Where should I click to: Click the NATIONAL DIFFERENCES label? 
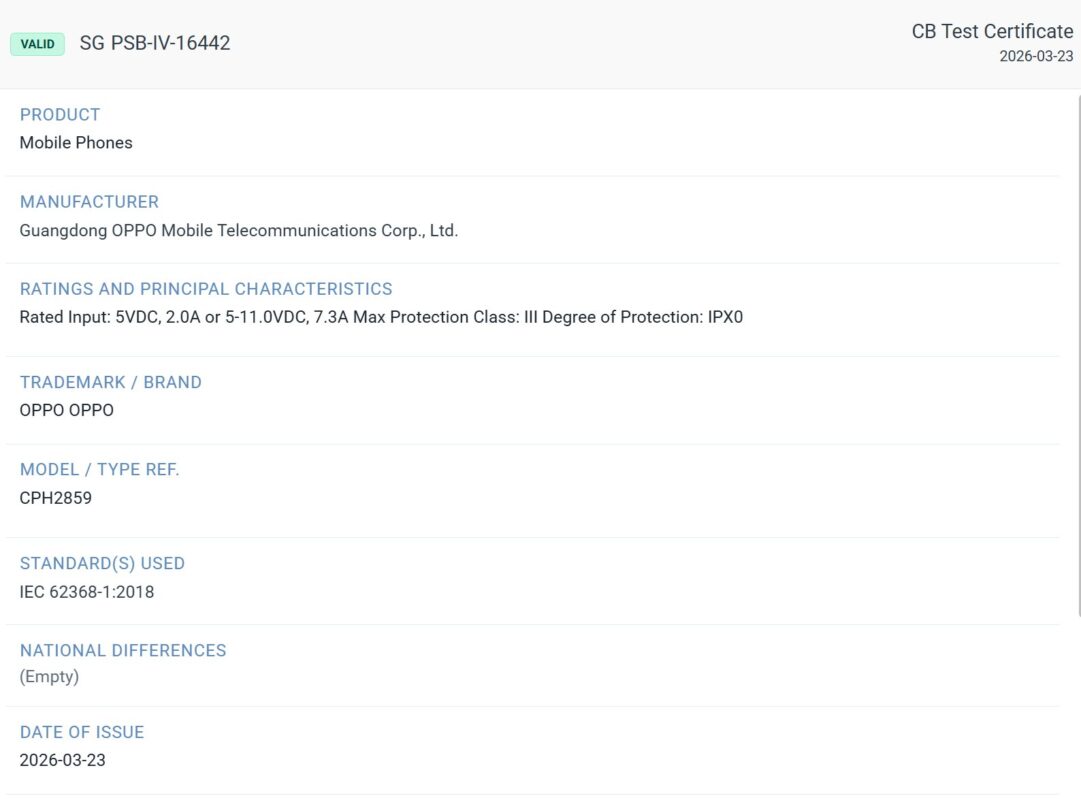123,650
